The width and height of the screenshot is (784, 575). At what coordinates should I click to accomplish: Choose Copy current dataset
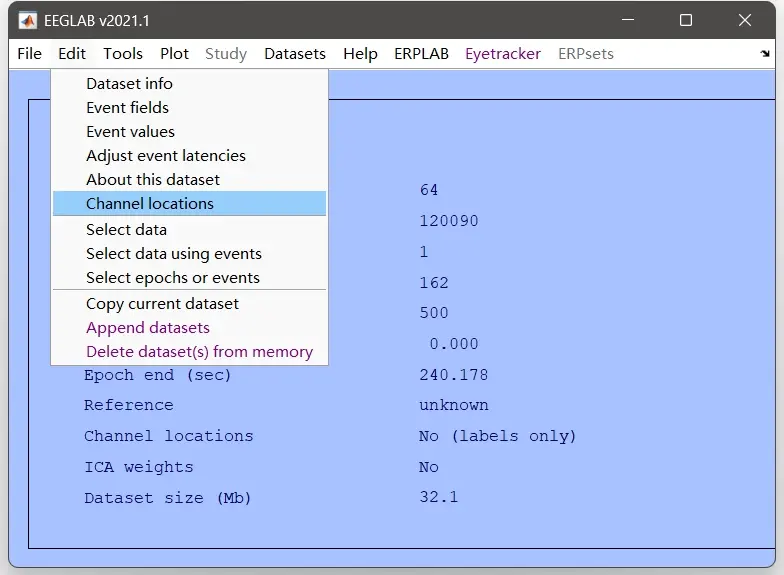tap(190, 304)
